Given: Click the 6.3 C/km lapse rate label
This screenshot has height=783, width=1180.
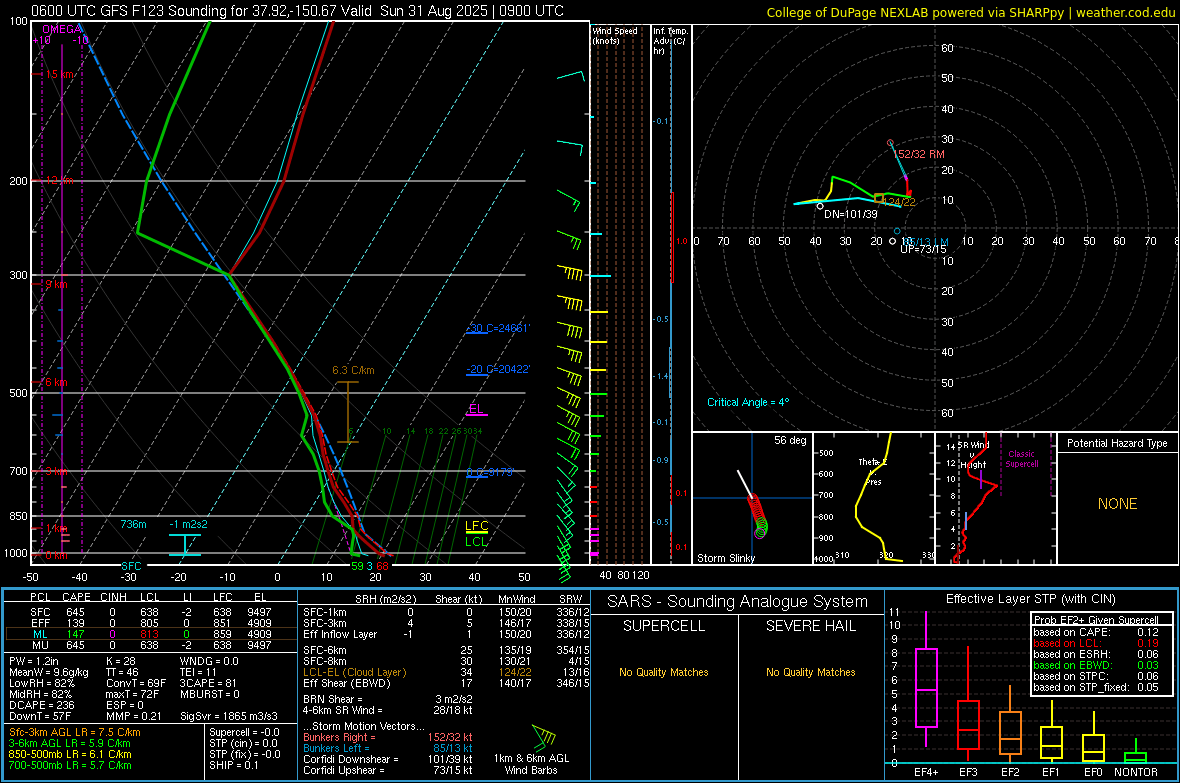Looking at the screenshot, I should [353, 370].
